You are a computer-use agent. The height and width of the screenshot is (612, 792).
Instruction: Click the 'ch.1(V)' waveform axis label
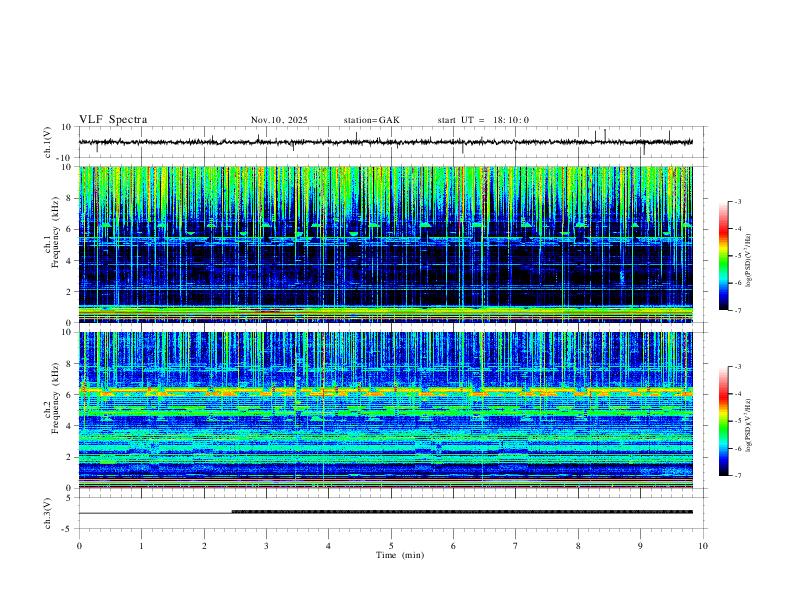coord(48,142)
